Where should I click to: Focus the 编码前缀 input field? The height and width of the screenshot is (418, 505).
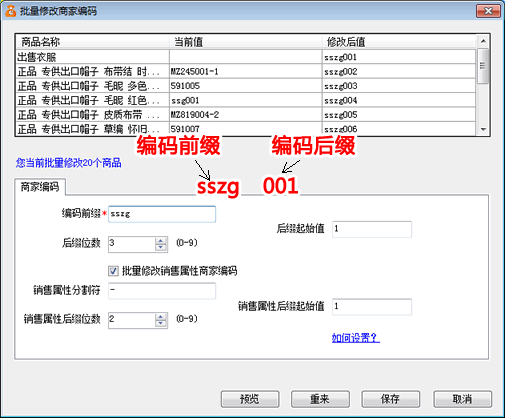(x=162, y=214)
